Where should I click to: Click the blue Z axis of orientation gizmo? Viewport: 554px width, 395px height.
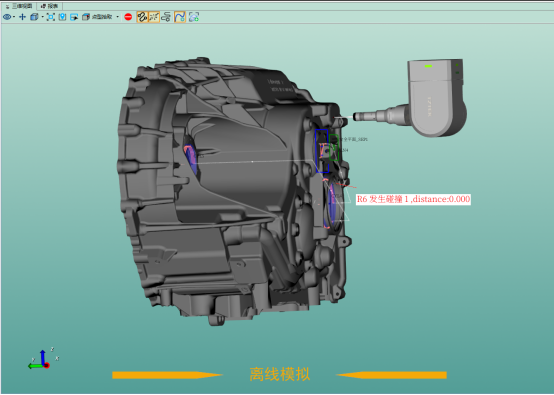(x=43, y=357)
